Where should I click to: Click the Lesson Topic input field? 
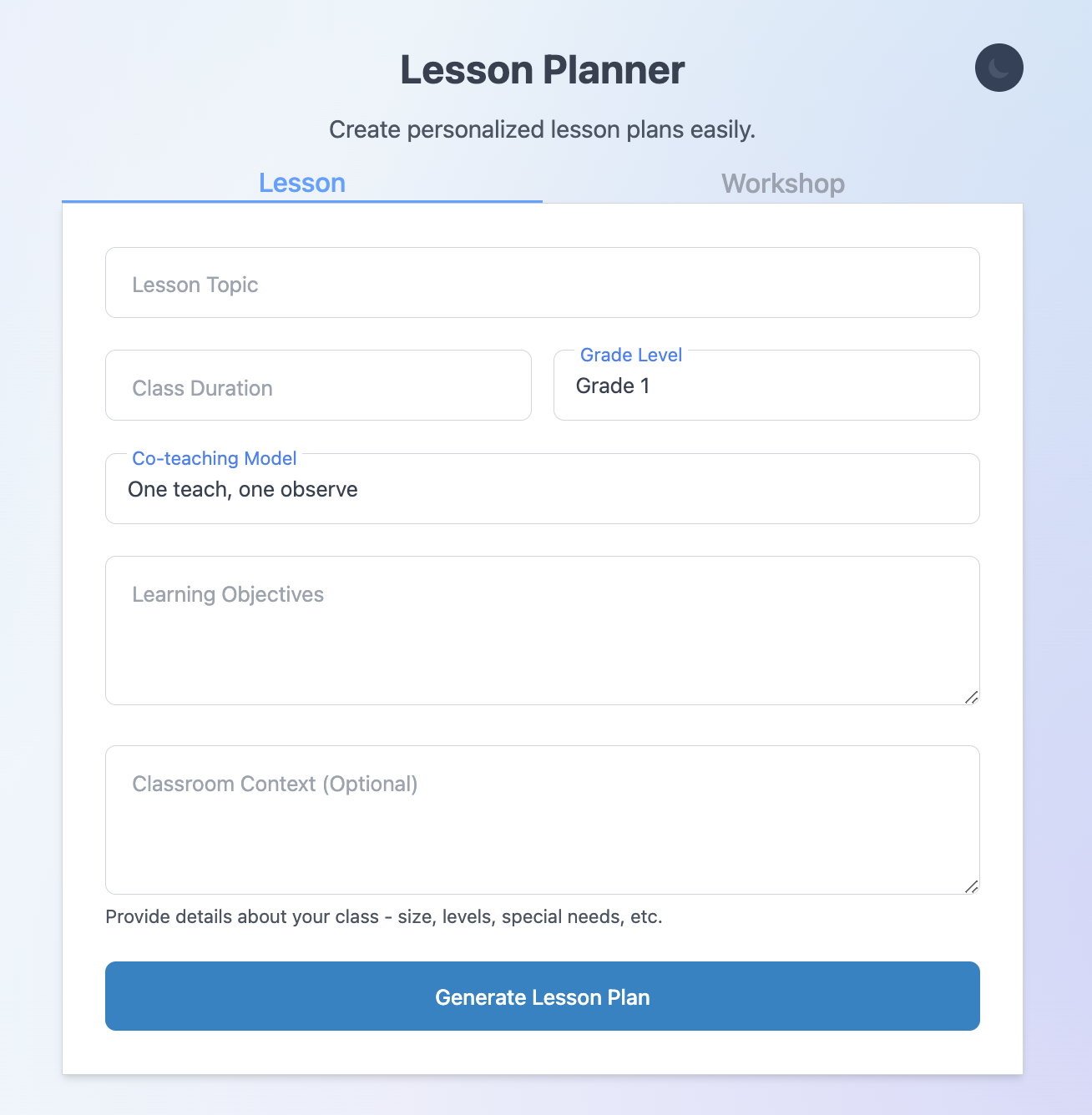(542, 283)
